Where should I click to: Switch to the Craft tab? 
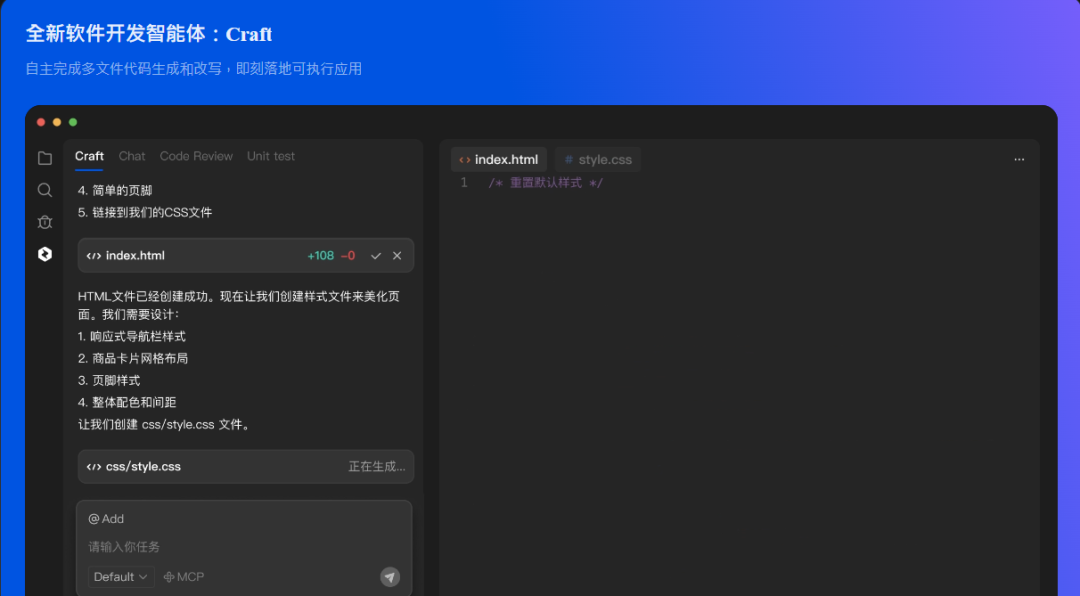coord(89,156)
